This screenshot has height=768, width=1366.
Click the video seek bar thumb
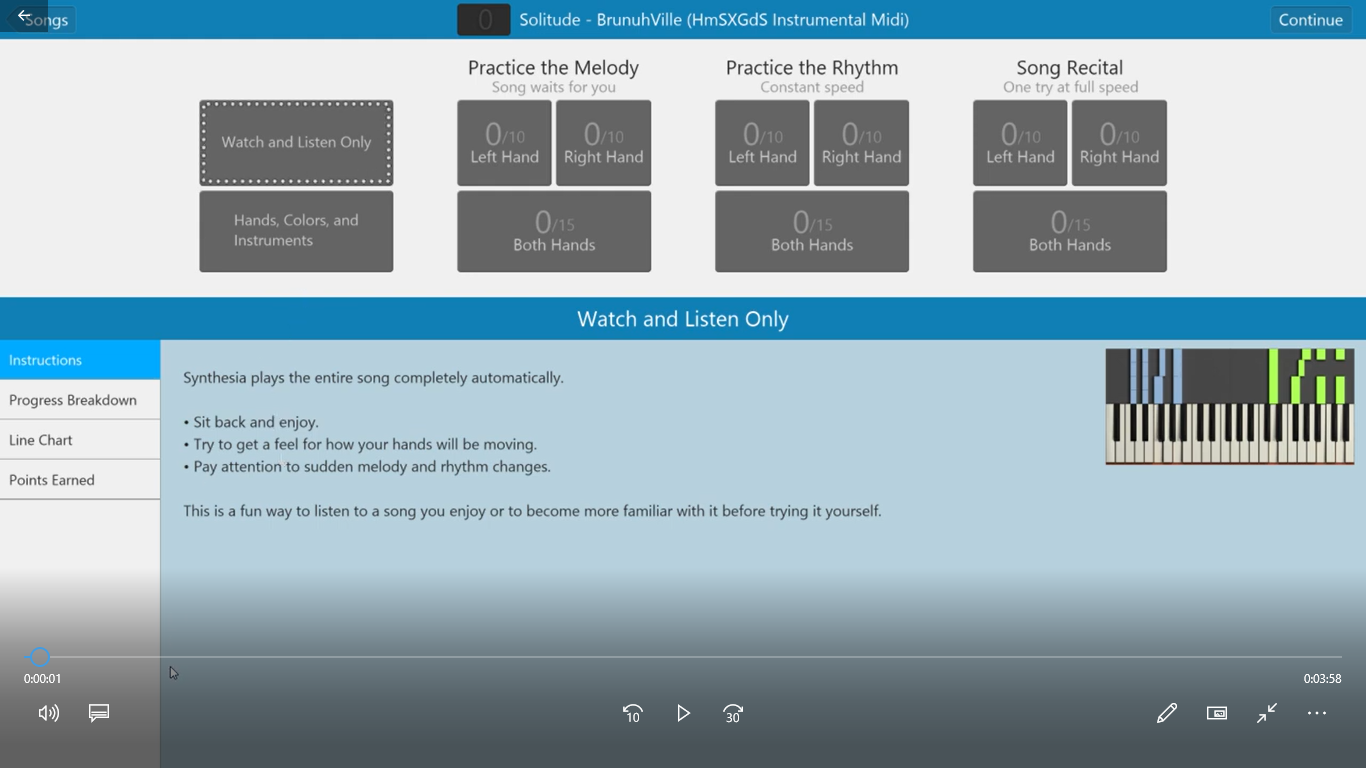39,657
